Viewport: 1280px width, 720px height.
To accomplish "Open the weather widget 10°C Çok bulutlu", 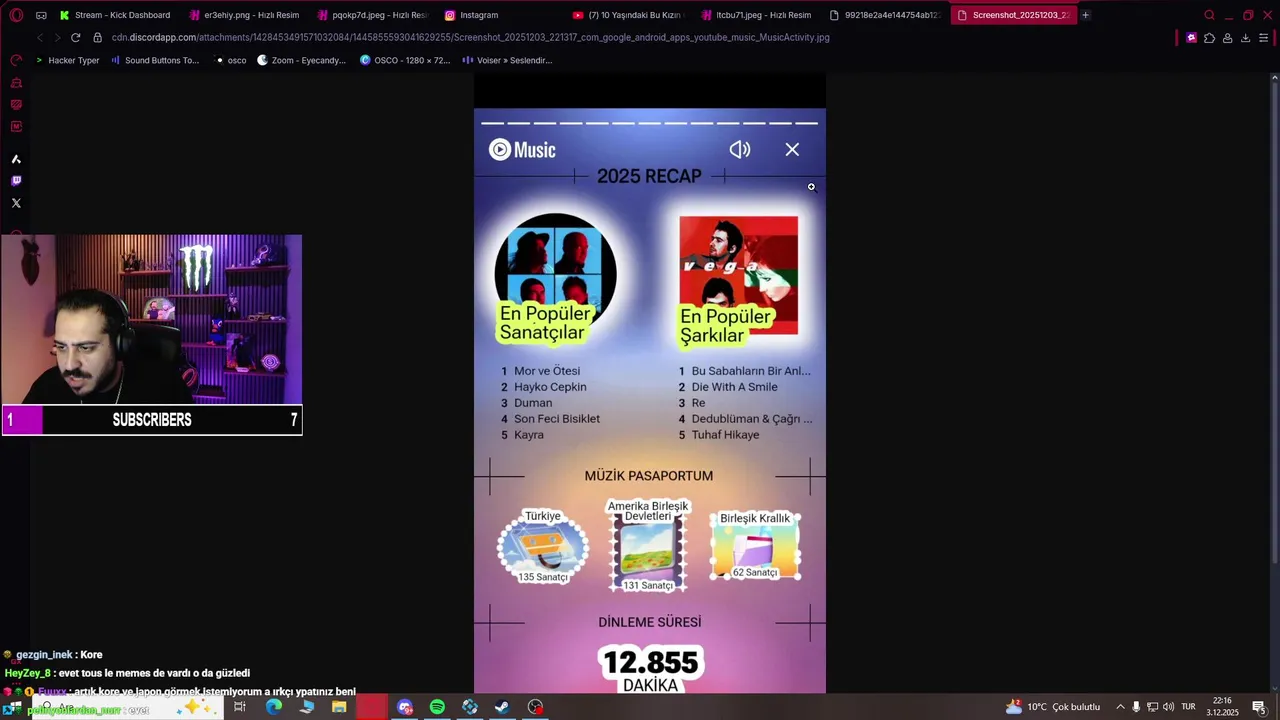I will point(1053,707).
